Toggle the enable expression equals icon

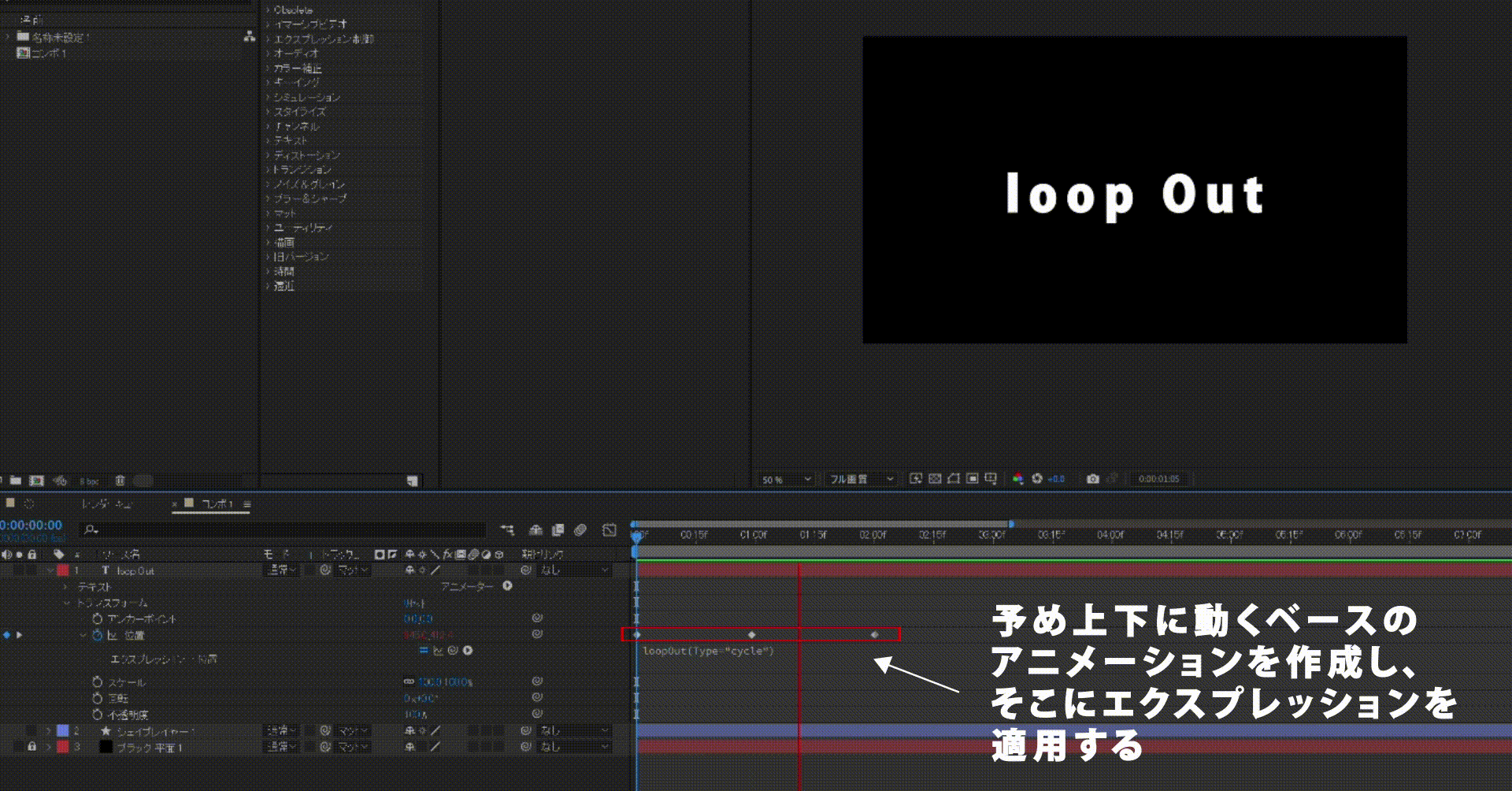coord(424,651)
